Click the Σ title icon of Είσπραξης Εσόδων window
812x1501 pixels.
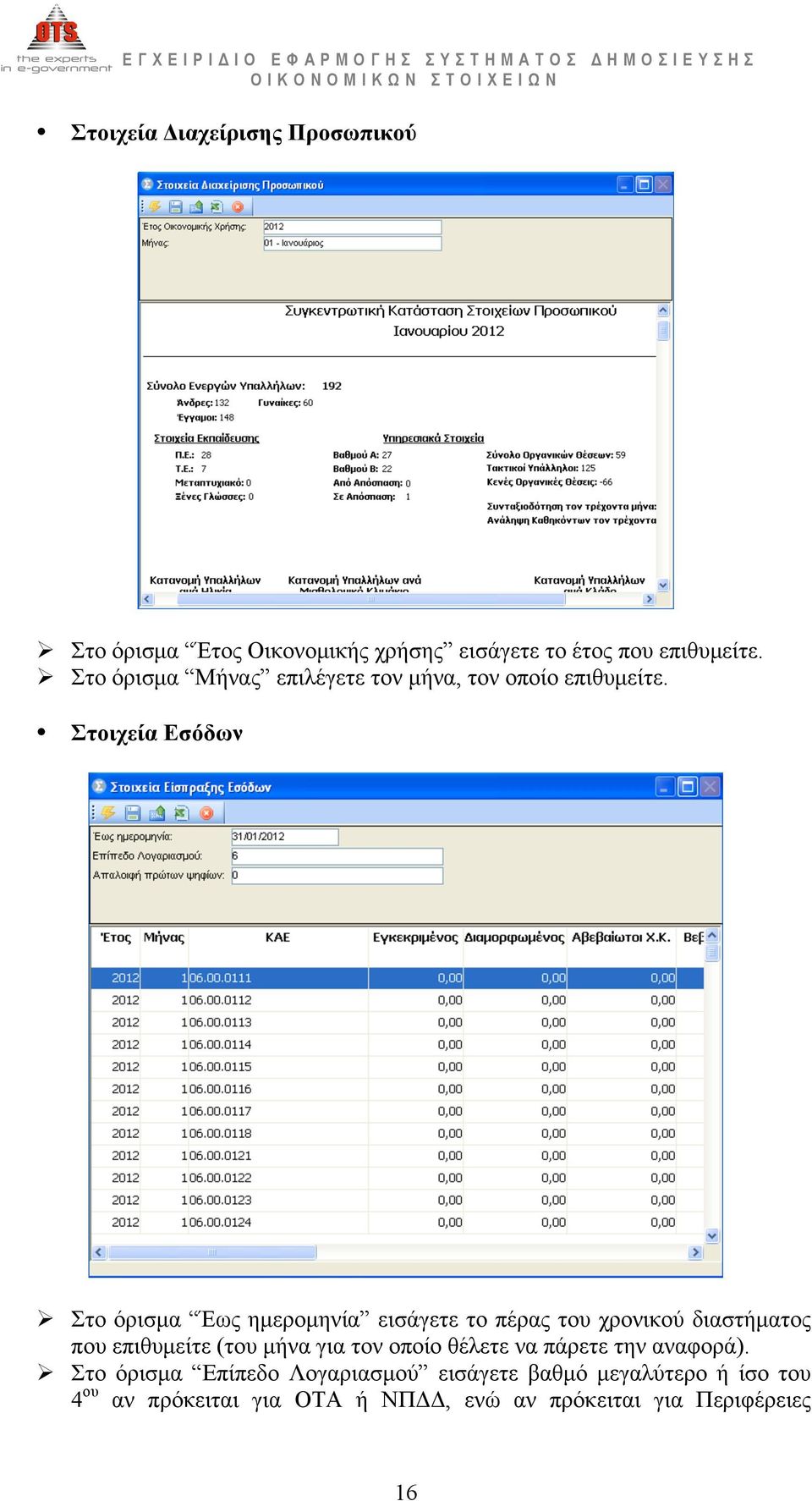click(99, 787)
